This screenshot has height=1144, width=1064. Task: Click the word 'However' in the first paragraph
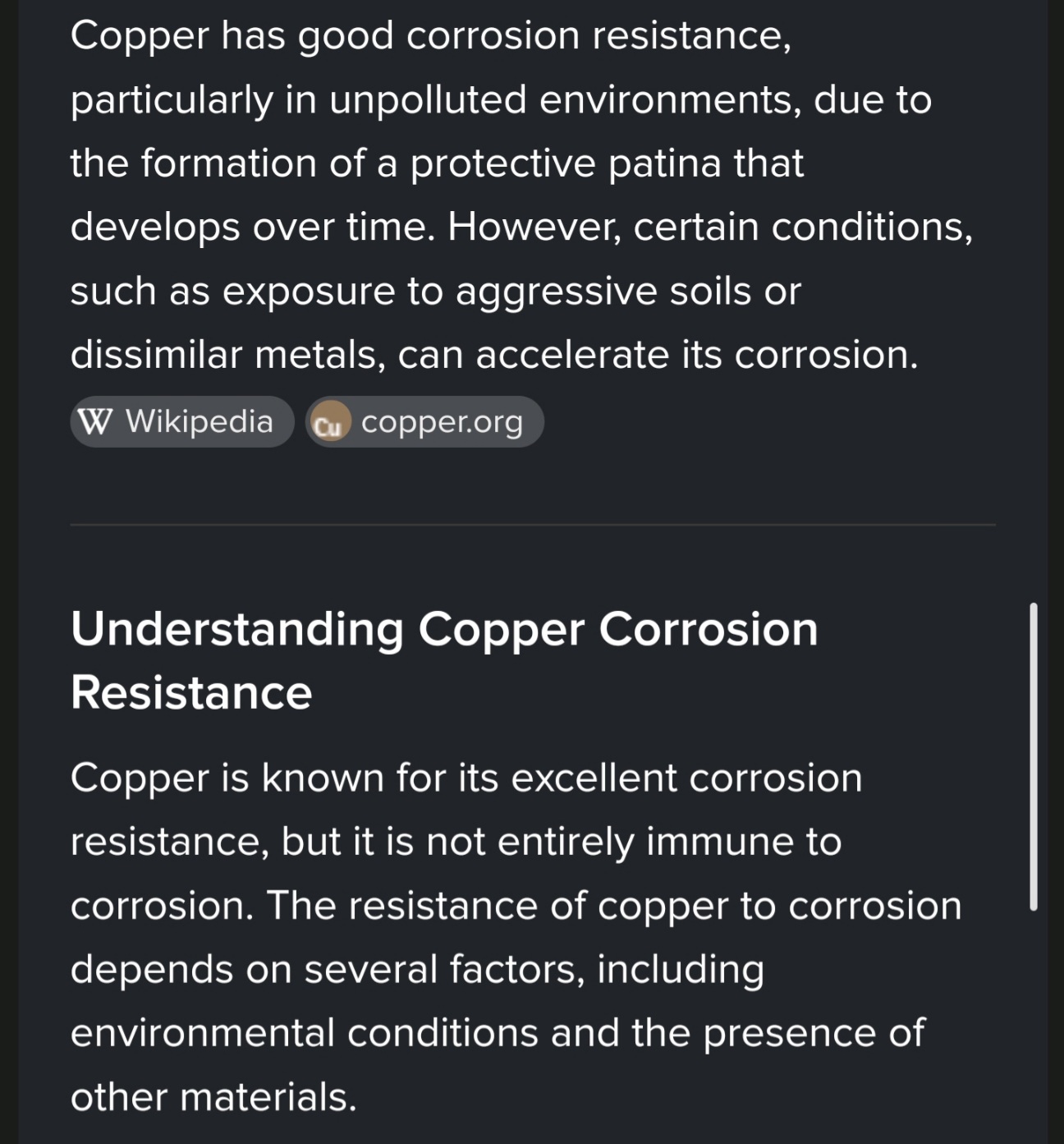(x=534, y=227)
